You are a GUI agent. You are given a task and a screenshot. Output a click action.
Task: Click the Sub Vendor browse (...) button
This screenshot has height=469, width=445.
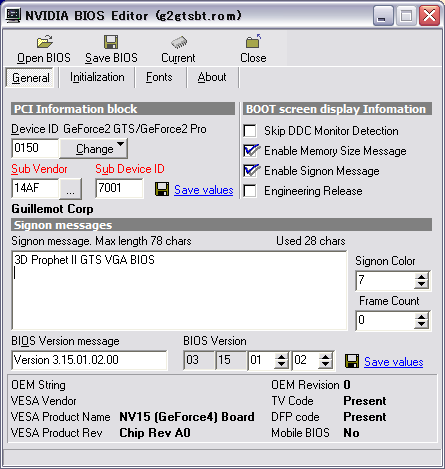tap(70, 189)
